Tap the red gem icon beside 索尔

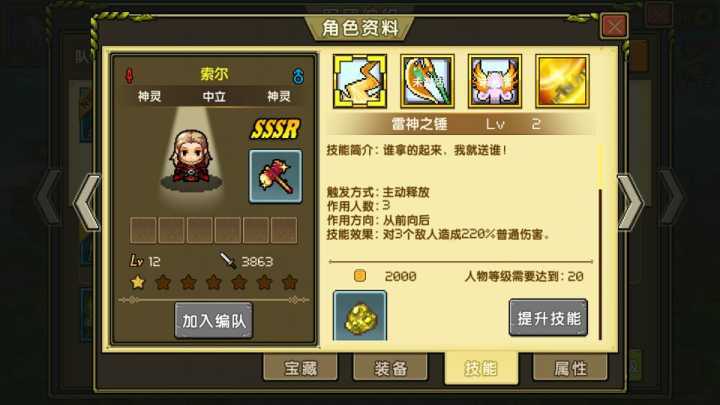(129, 76)
